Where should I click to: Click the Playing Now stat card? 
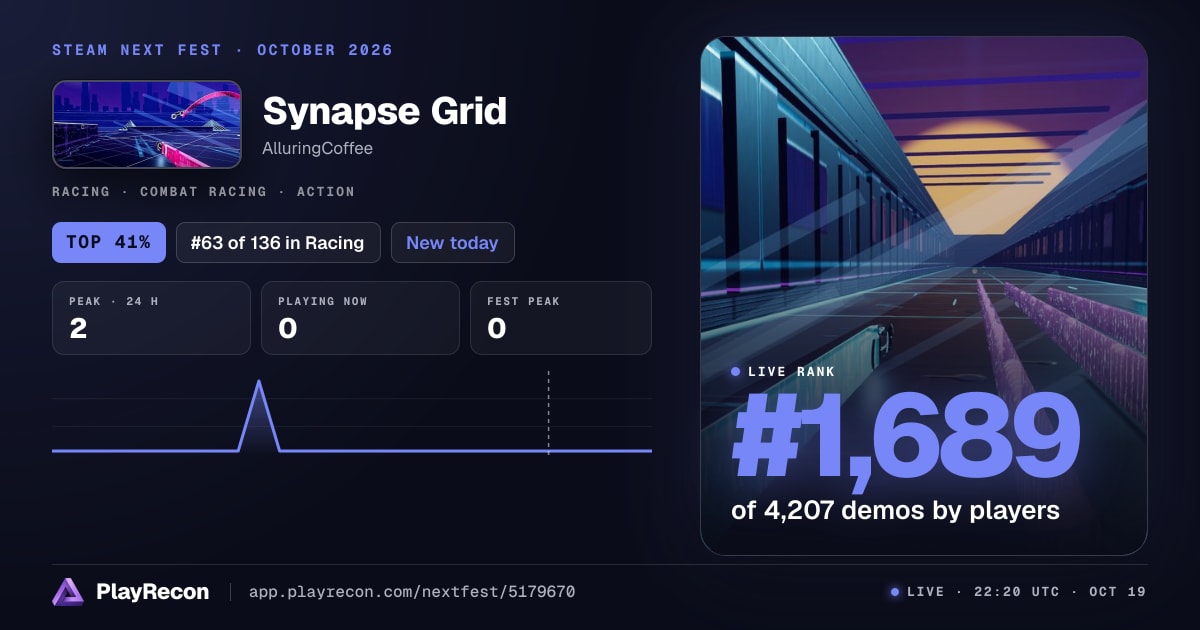[360, 318]
